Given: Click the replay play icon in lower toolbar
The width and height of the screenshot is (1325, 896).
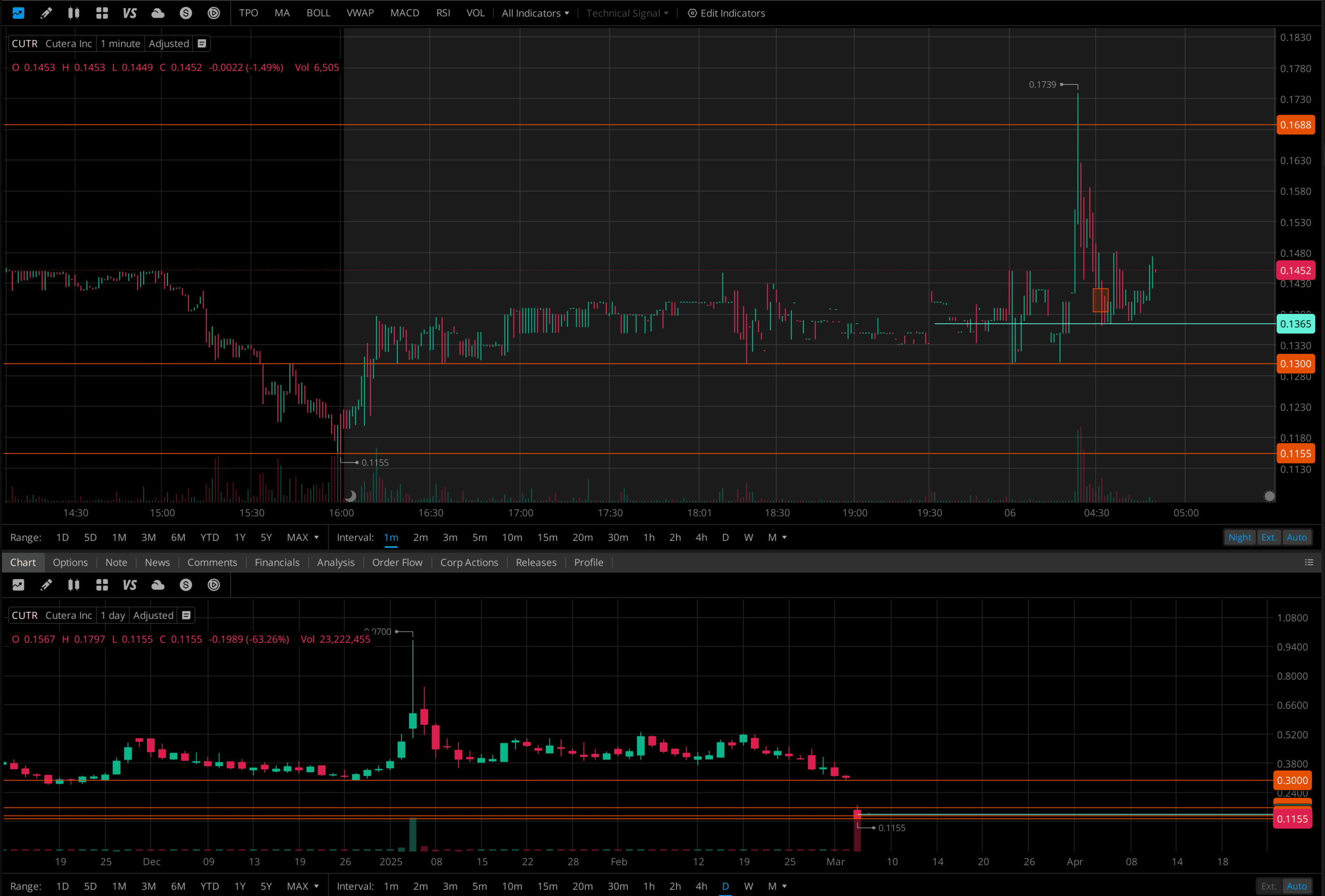Looking at the screenshot, I should click(x=214, y=585).
